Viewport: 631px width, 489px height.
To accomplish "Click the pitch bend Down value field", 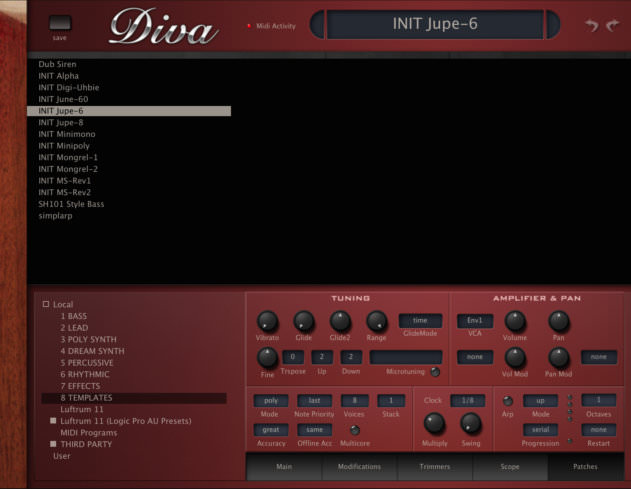I will 351,357.
